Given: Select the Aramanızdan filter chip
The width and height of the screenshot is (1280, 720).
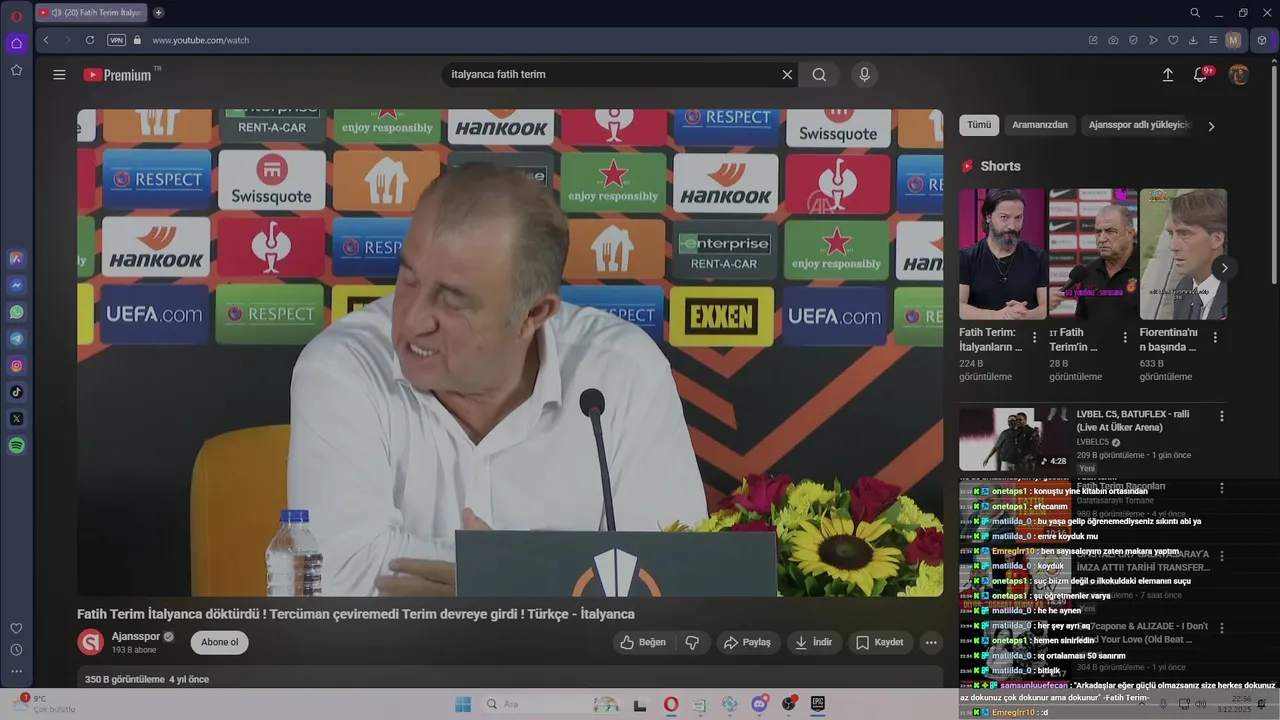Looking at the screenshot, I should [x=1040, y=125].
